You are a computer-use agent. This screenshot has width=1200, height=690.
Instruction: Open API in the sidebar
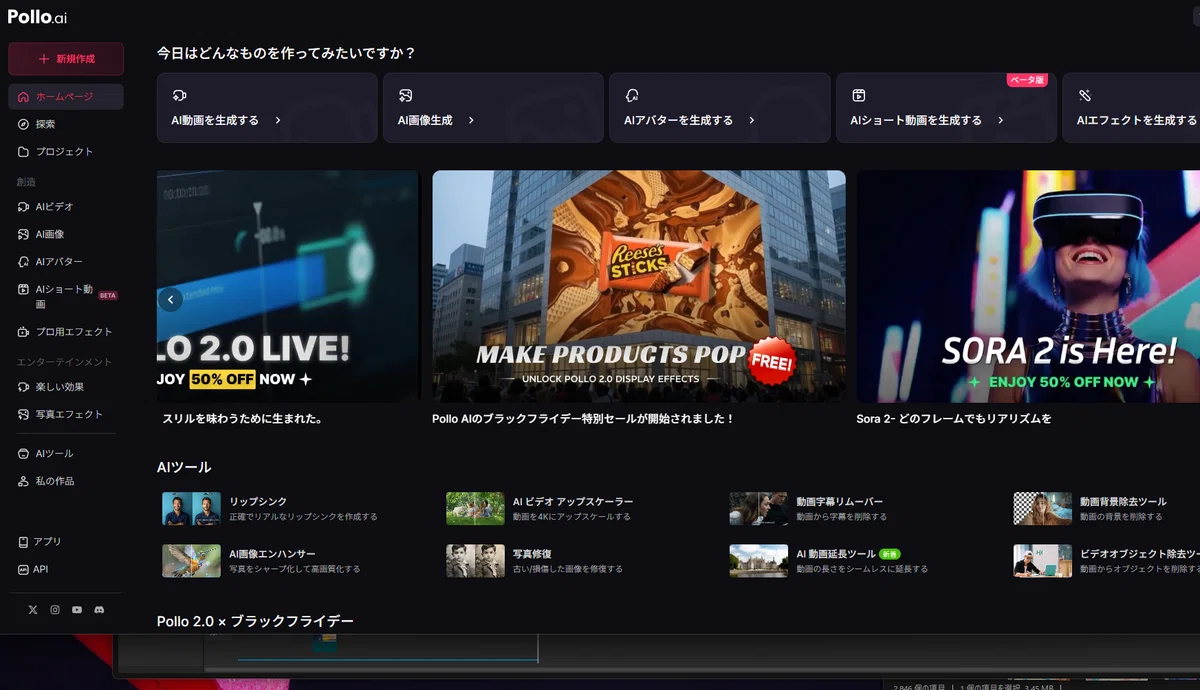[x=66, y=569]
